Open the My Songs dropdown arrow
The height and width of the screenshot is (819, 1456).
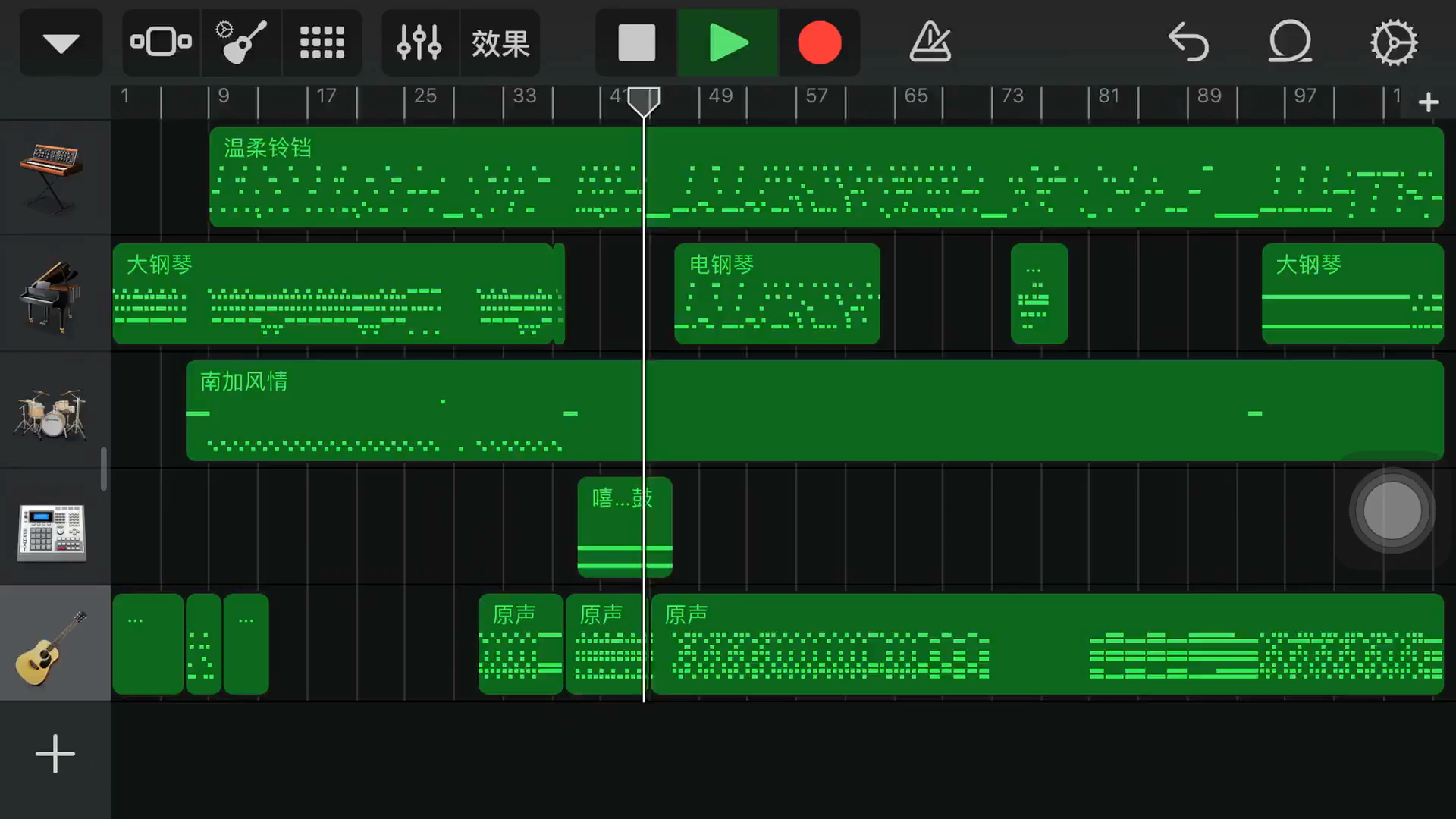coord(61,42)
